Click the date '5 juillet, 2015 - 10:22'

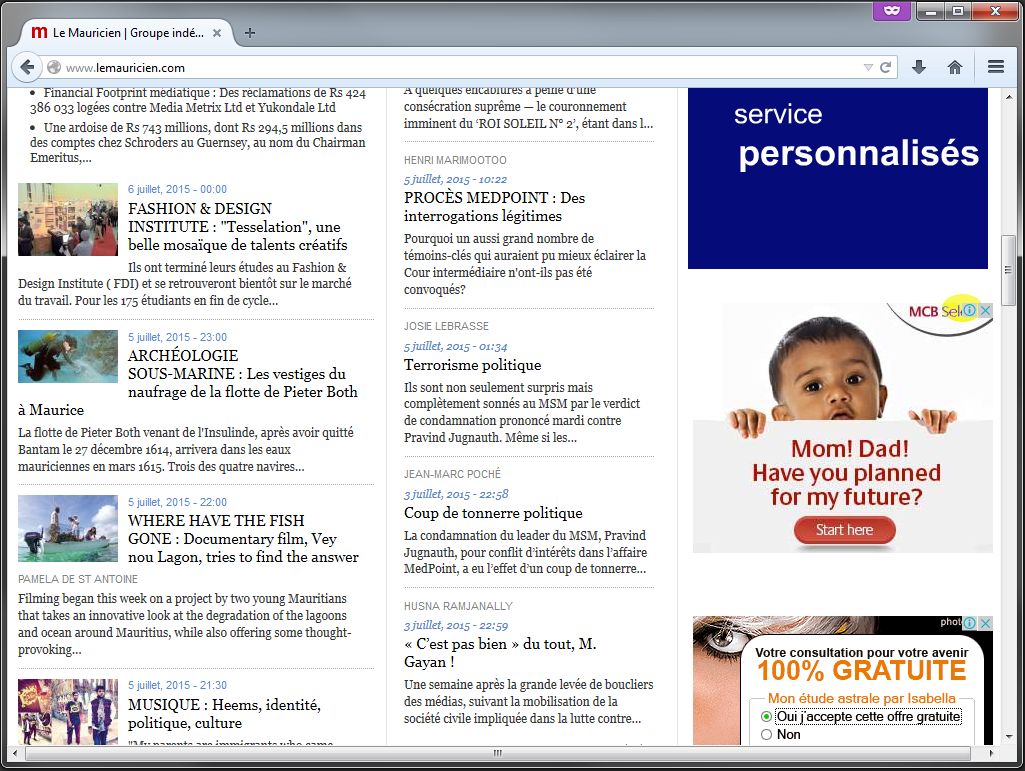[455, 179]
